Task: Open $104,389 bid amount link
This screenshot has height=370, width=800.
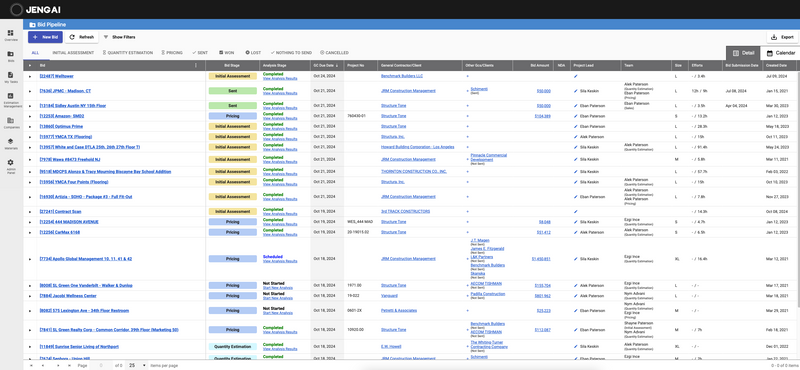Action: click(x=542, y=116)
